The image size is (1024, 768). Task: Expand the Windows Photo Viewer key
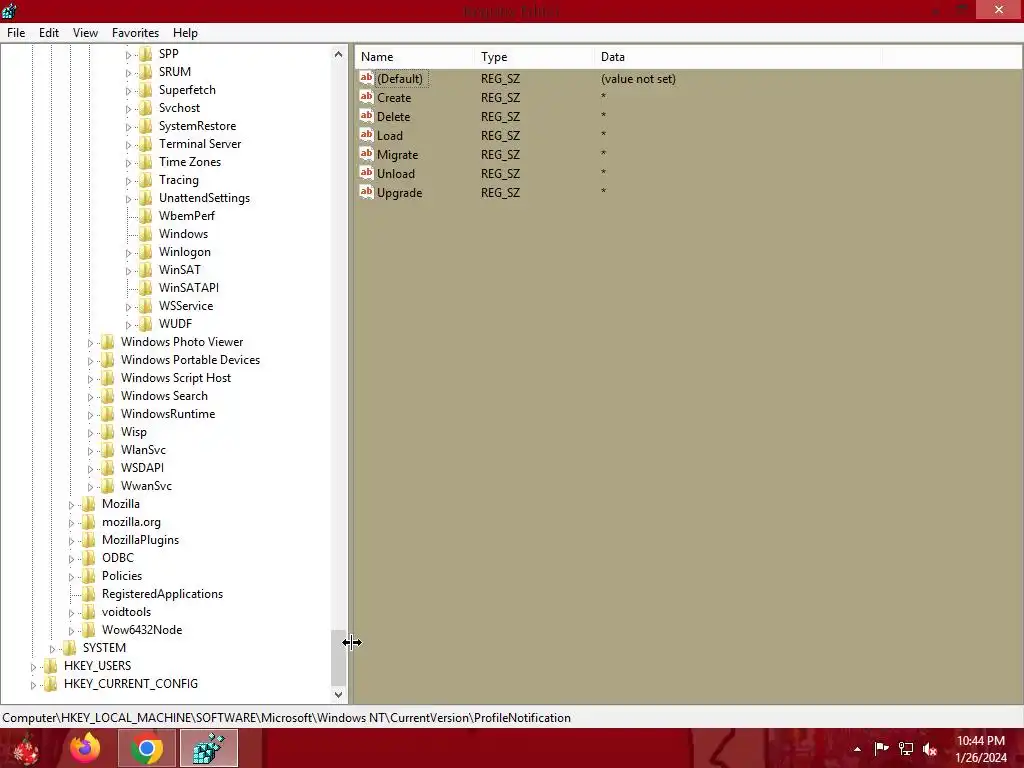91,342
